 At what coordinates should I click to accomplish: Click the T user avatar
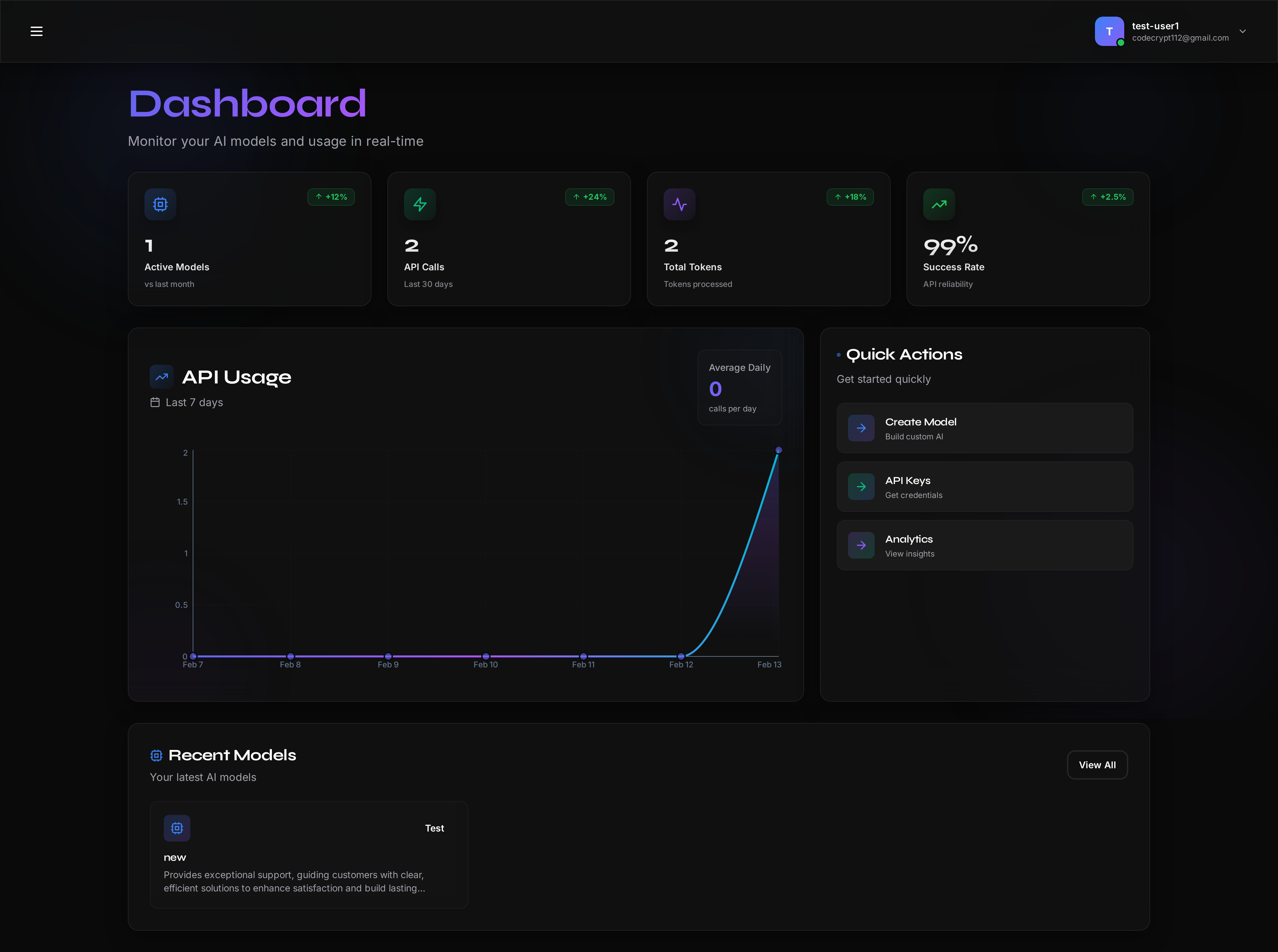(x=1109, y=31)
